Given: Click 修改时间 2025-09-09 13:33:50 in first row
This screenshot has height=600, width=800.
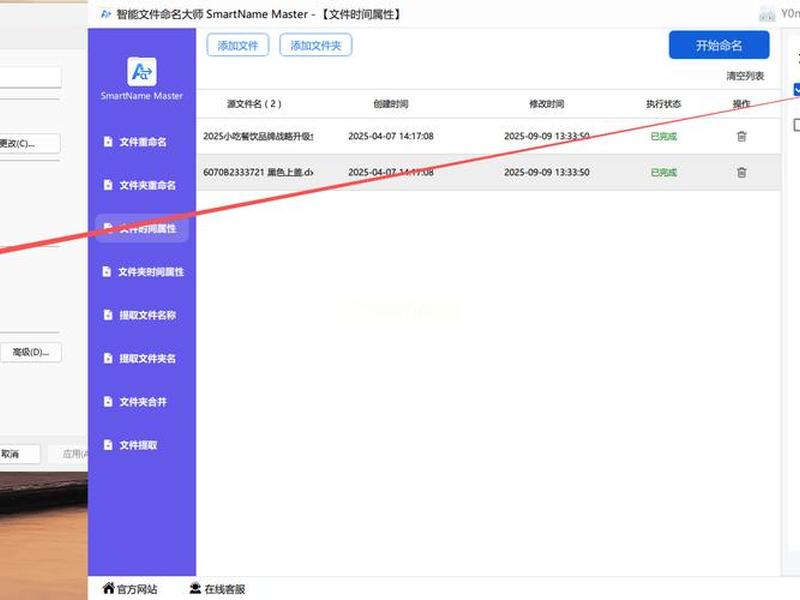Looking at the screenshot, I should point(547,136).
